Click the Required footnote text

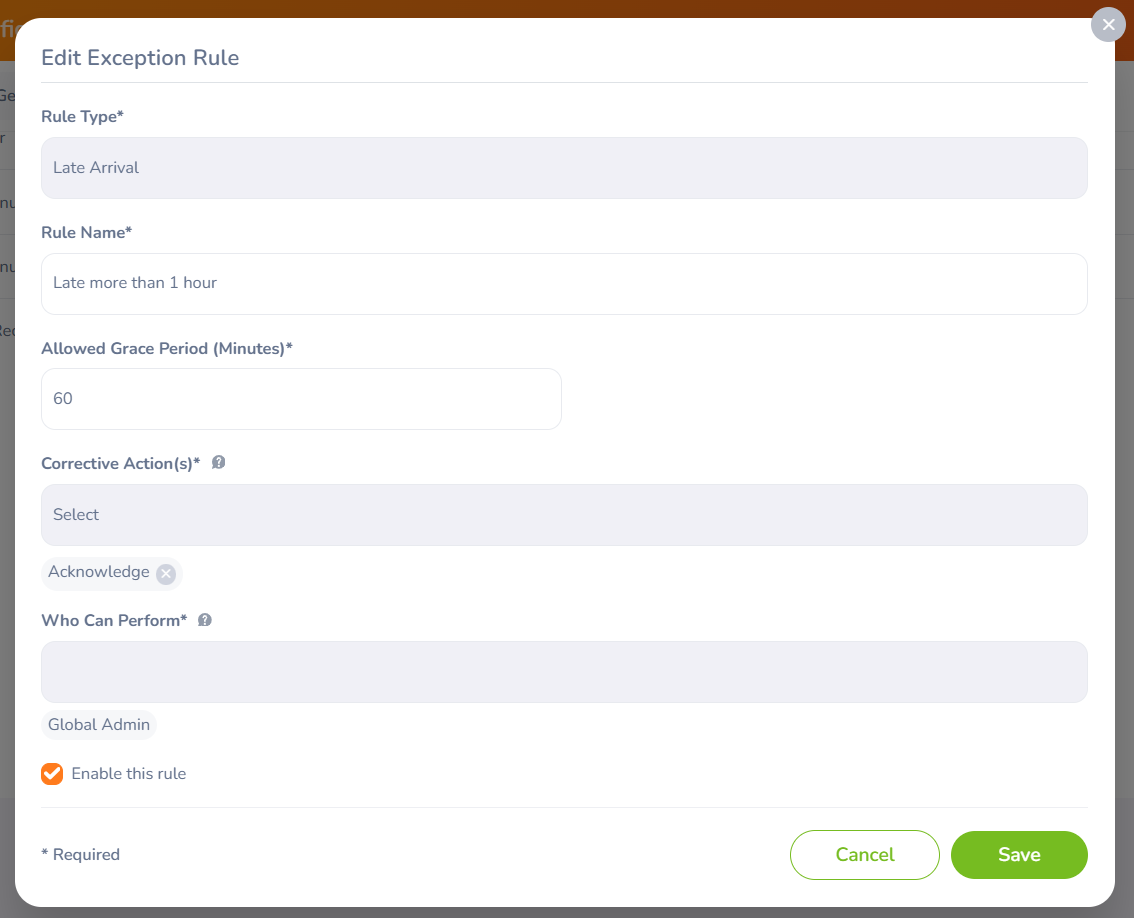click(81, 855)
